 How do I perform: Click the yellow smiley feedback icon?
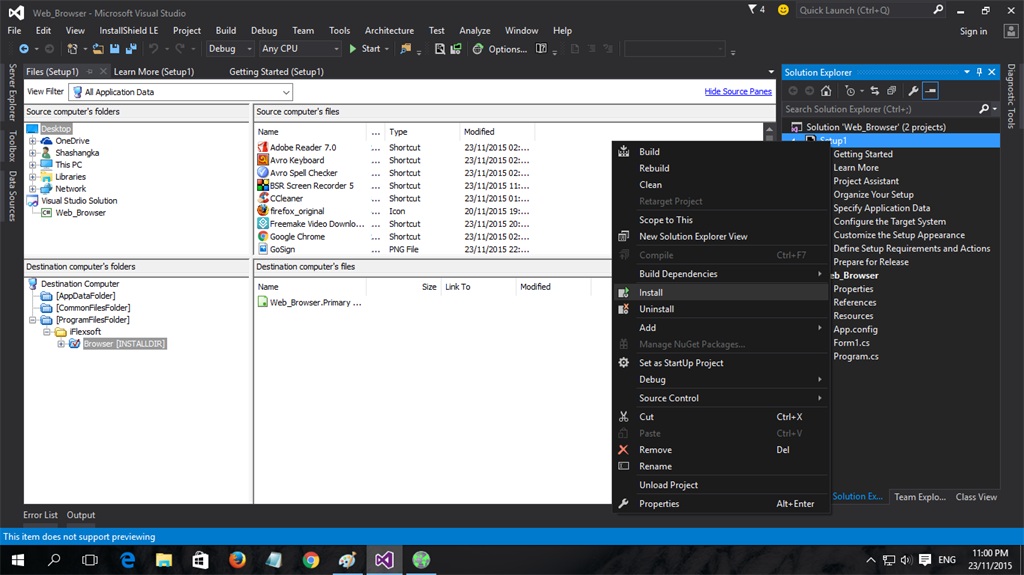pos(782,10)
